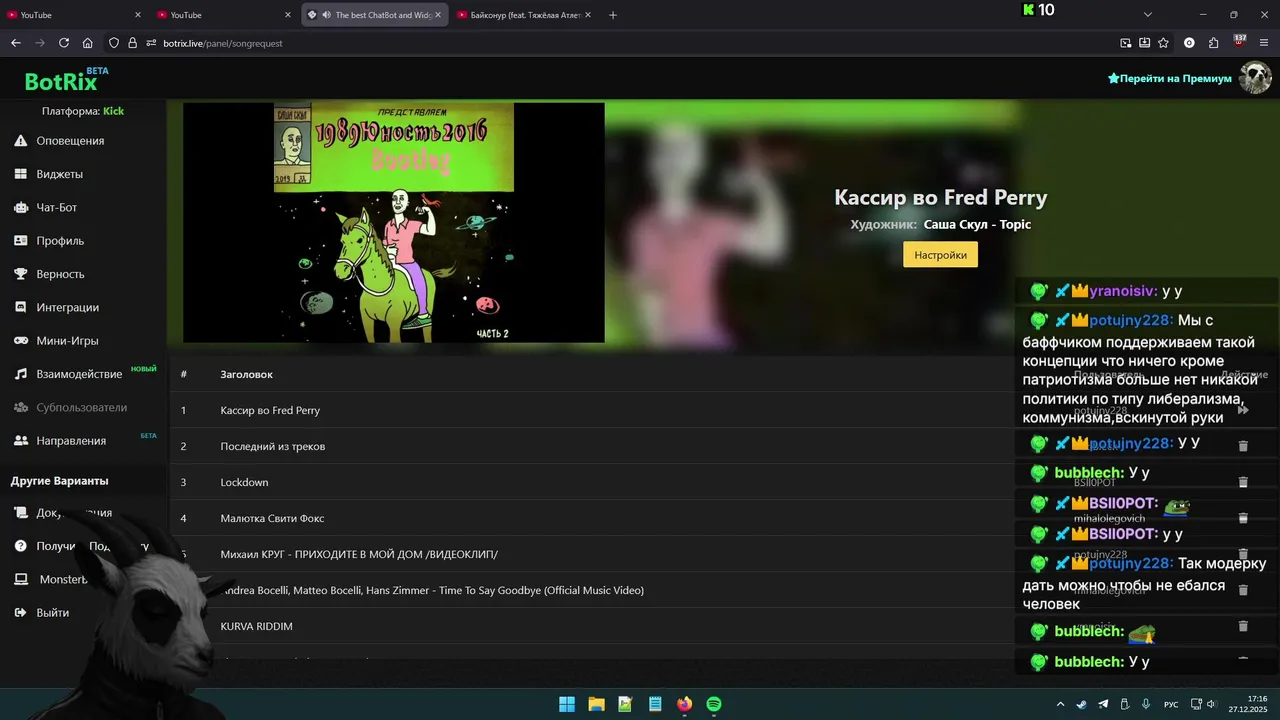The height and width of the screenshot is (720, 1280).
Task: Delete Andrea Bocelli track from queue
Action: (1243, 590)
